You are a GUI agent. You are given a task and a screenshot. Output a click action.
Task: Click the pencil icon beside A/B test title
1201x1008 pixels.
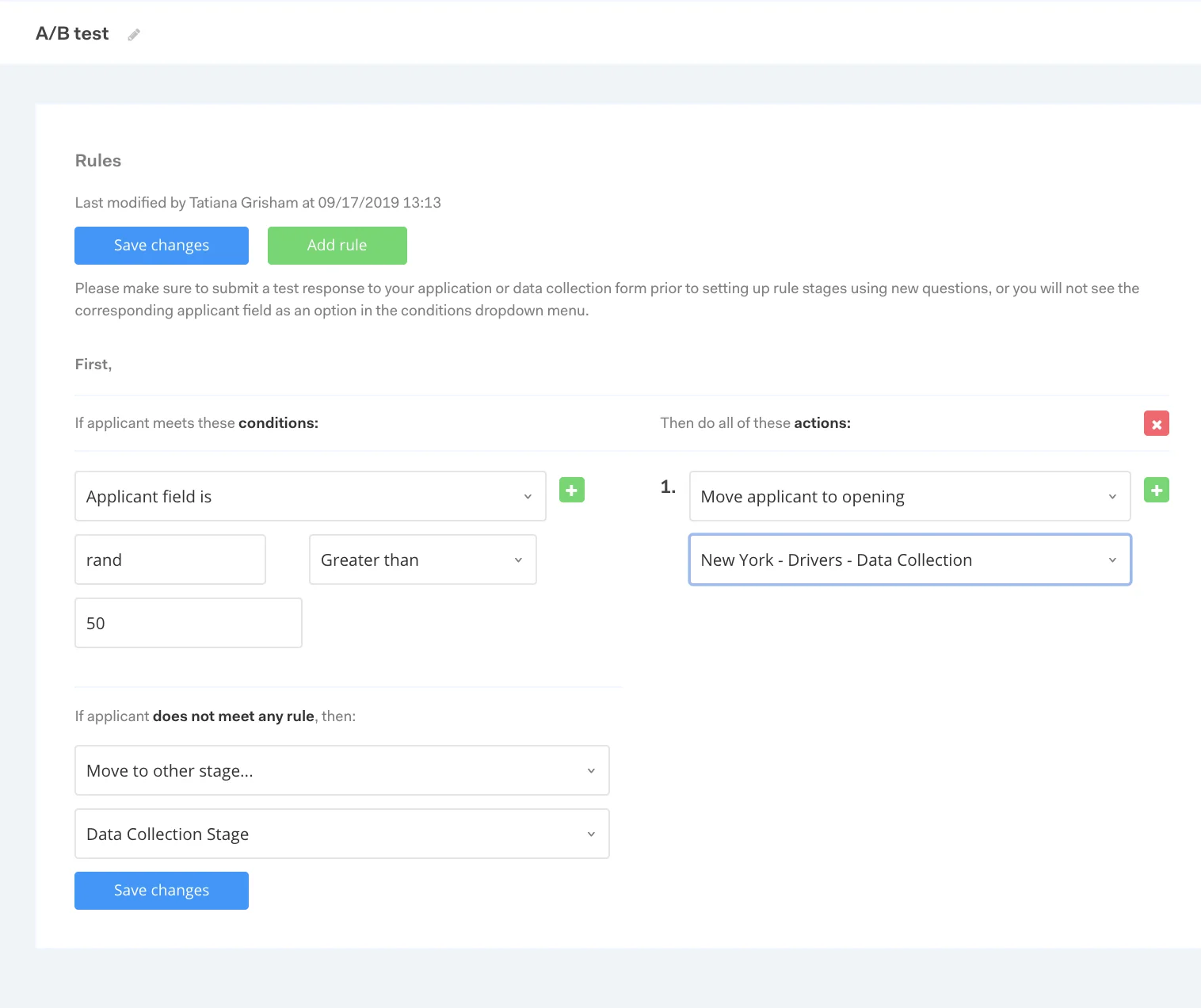tap(134, 34)
